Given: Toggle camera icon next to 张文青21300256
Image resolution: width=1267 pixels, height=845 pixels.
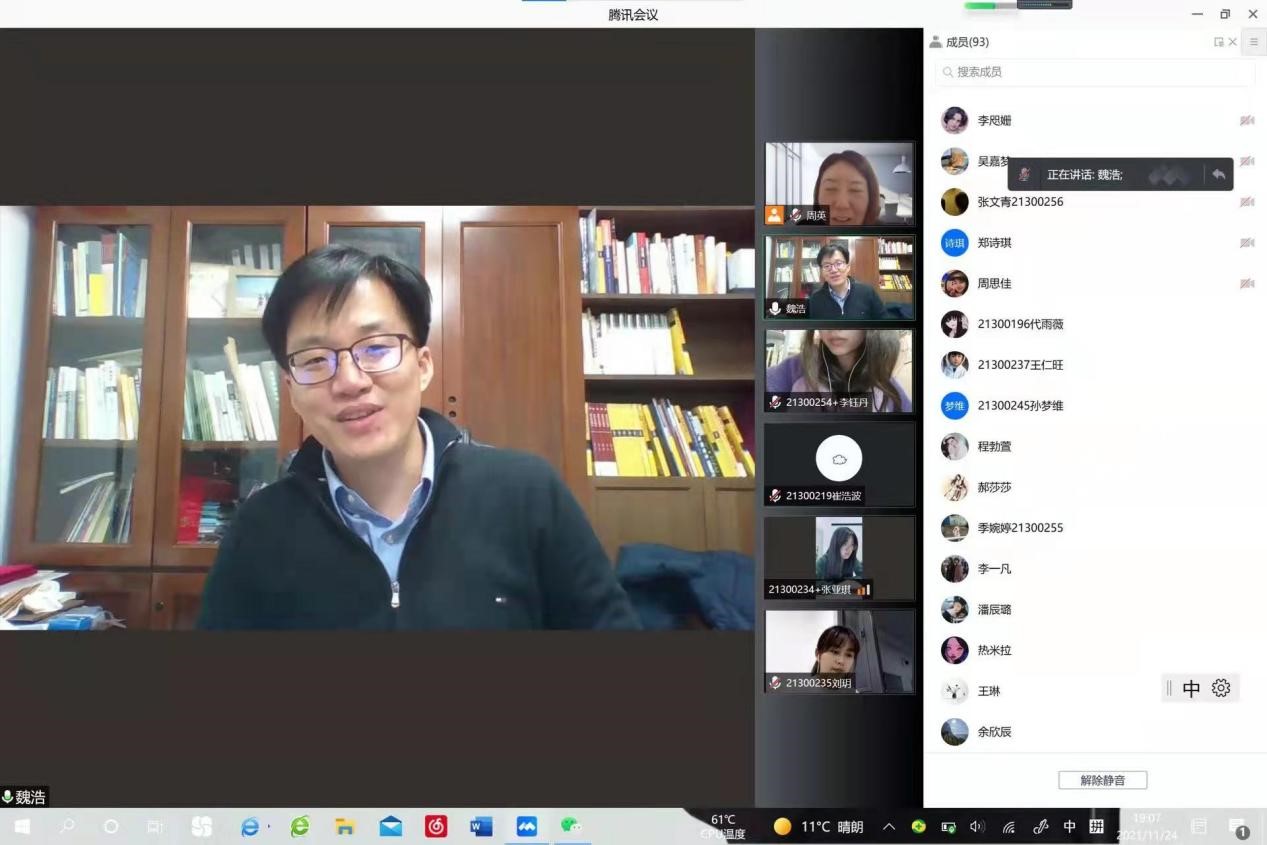Looking at the screenshot, I should [1247, 202].
